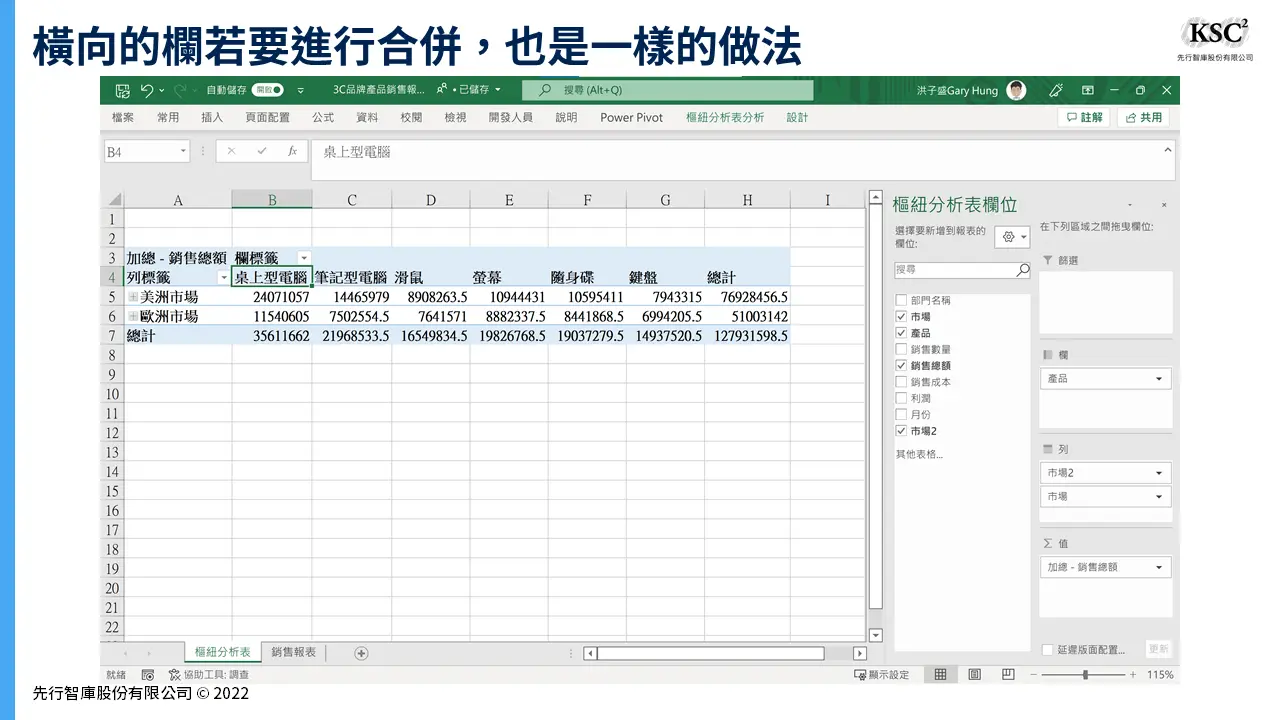
Task: Click the Save icon in title bar
Action: tap(122, 90)
